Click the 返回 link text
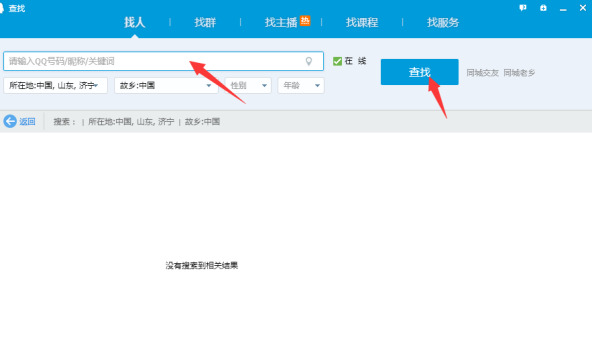Image resolution: width=592 pixels, height=364 pixels. pyautogui.click(x=27, y=122)
